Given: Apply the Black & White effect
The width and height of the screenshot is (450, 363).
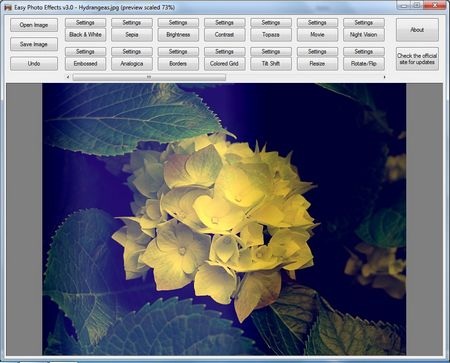Looking at the screenshot, I should 85,35.
